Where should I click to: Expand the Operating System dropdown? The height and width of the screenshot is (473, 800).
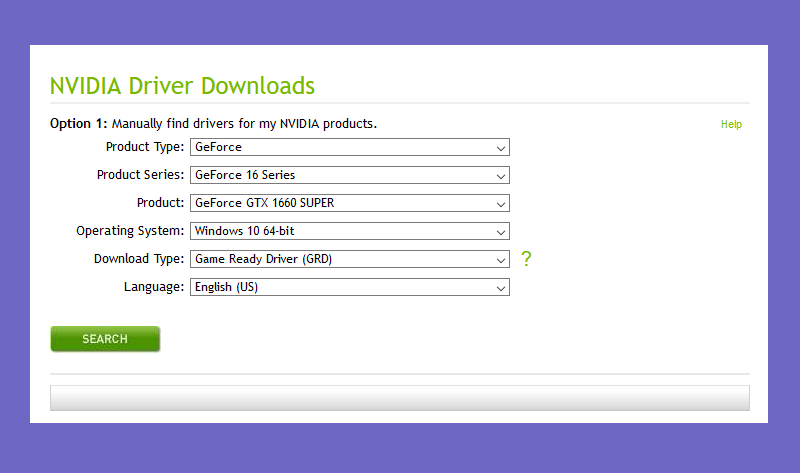click(x=349, y=231)
